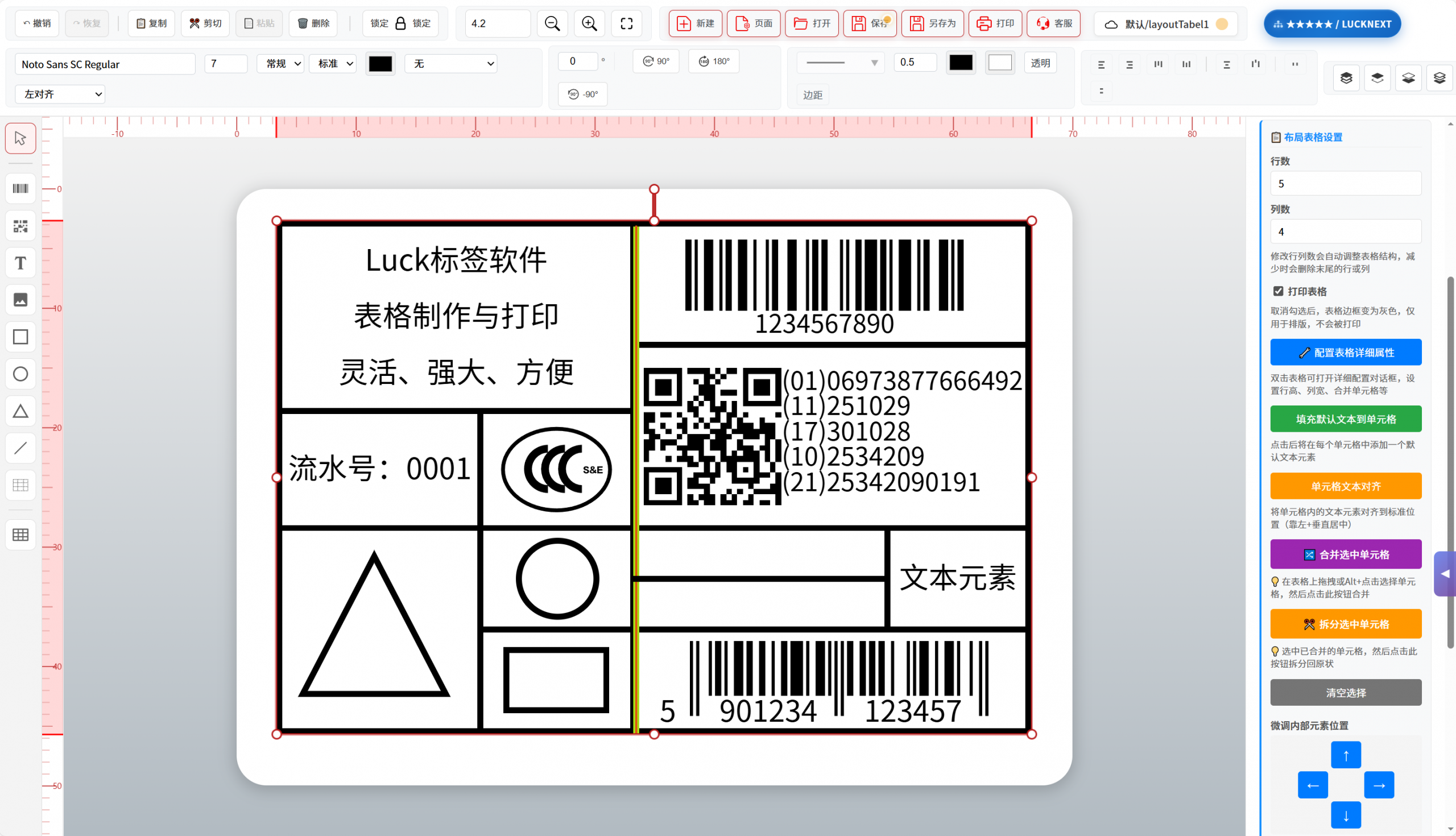Rotate the selection 180 degrees
Screen dimensions: 1456x836
pyautogui.click(x=713, y=61)
